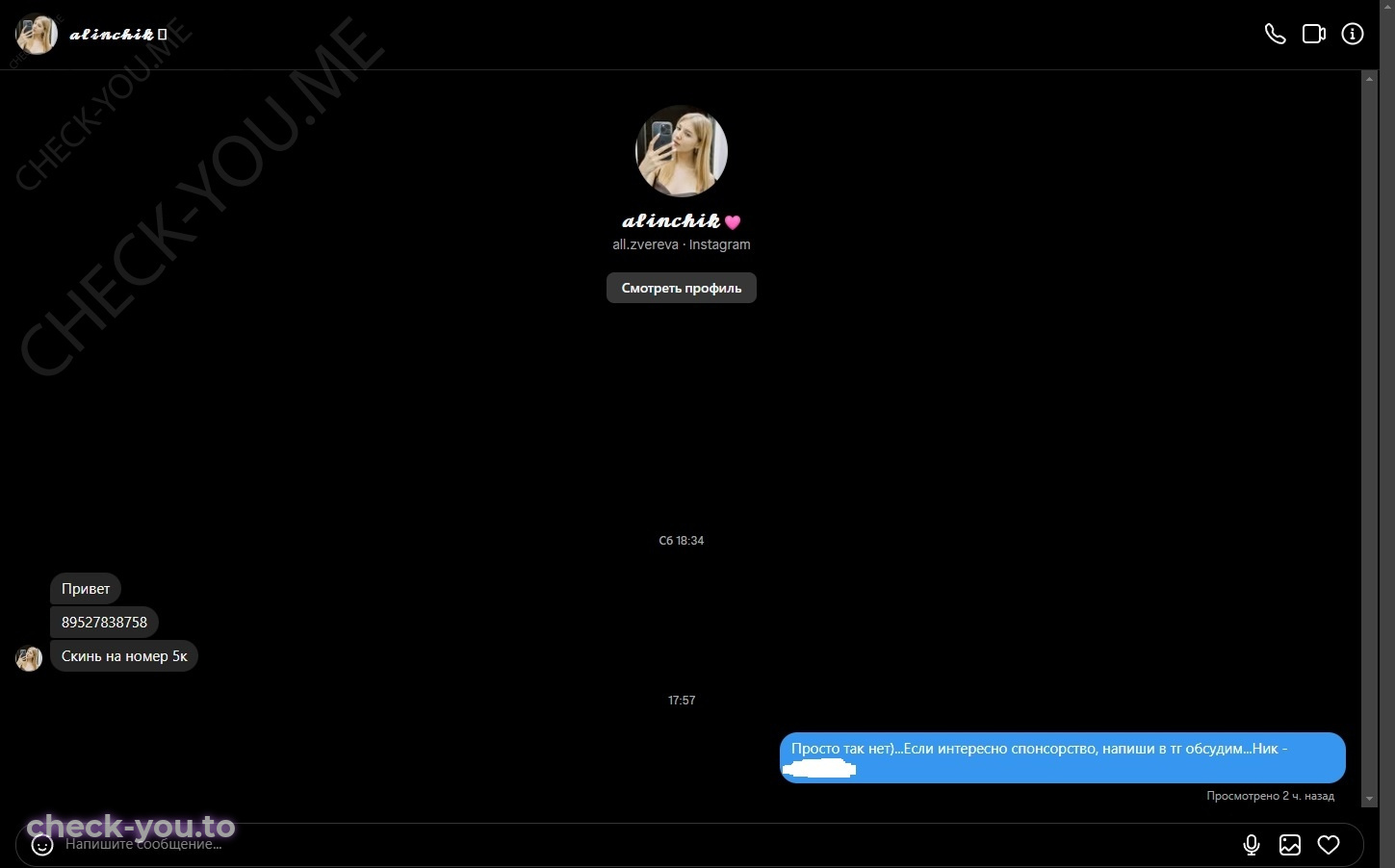Viewport: 1395px width, 868px height.
Task: Start an audio call with the phone icon
Action: click(x=1275, y=35)
